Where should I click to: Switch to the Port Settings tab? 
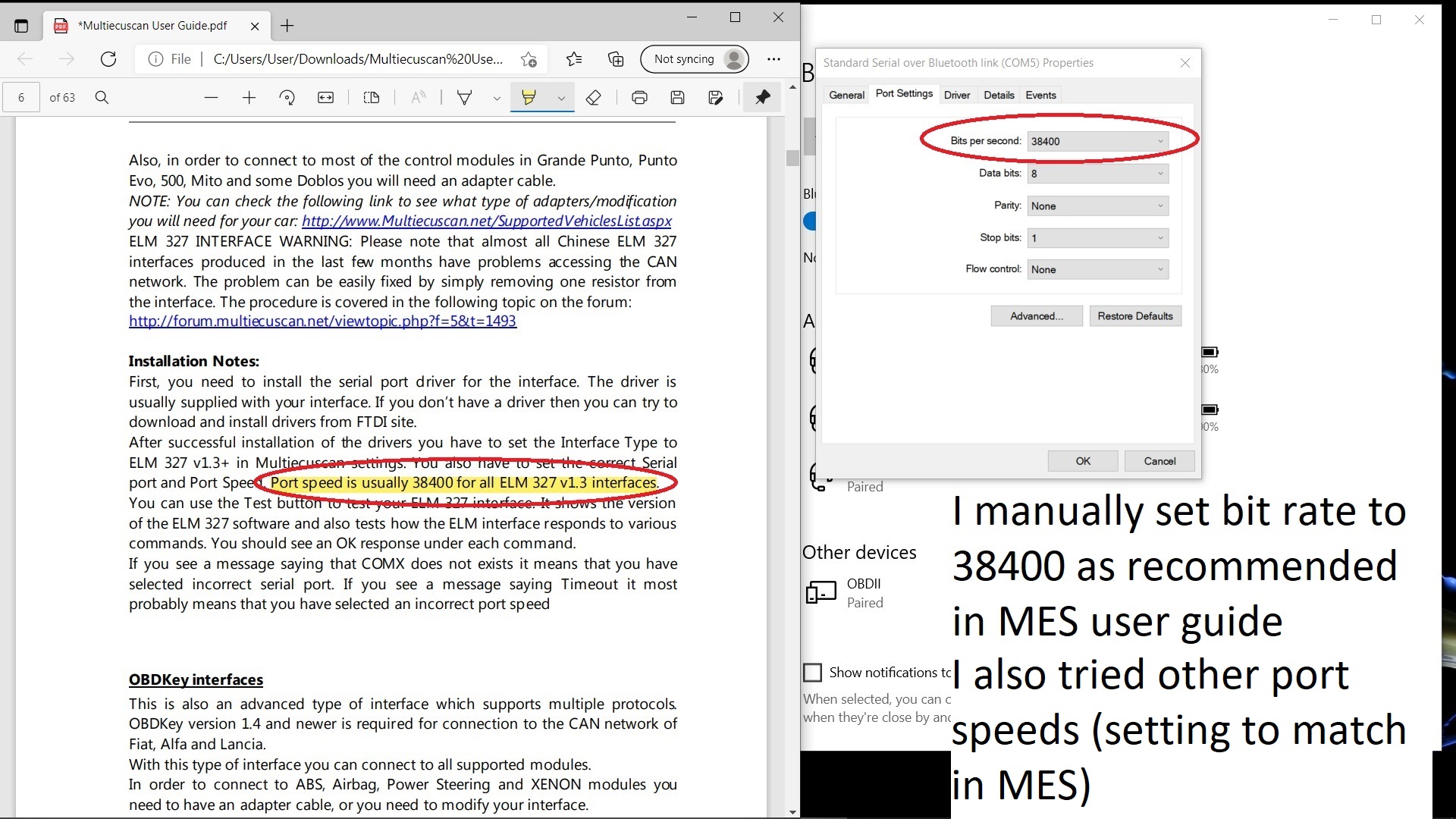[x=904, y=93]
